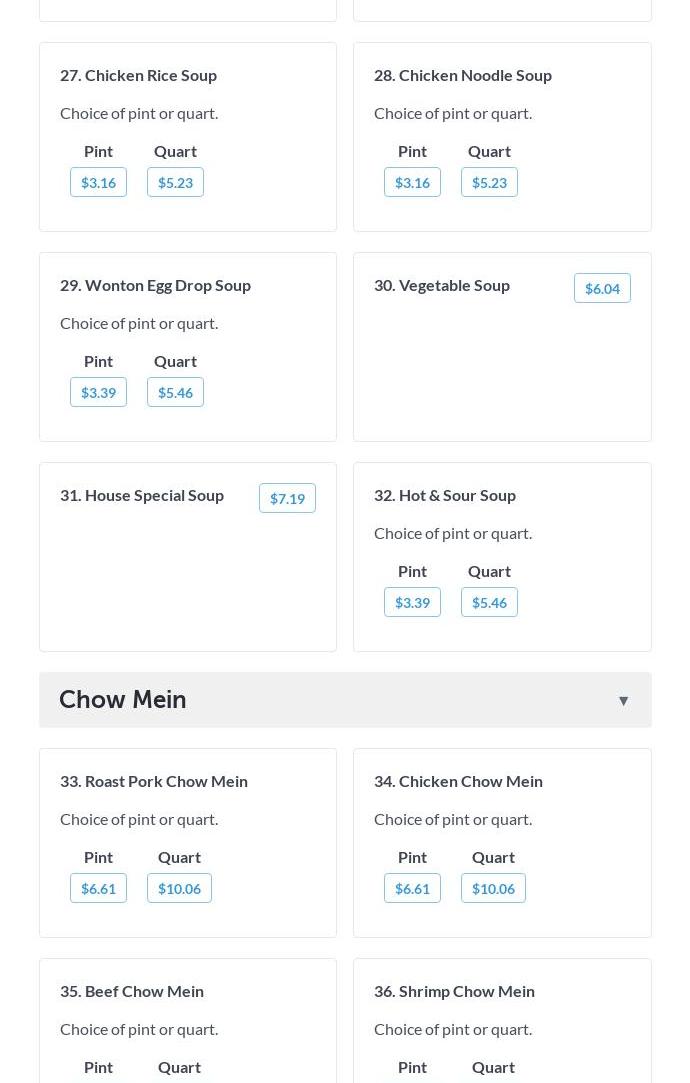Click the 31. House Special Soup title
690x1083 pixels.
[x=142, y=494]
